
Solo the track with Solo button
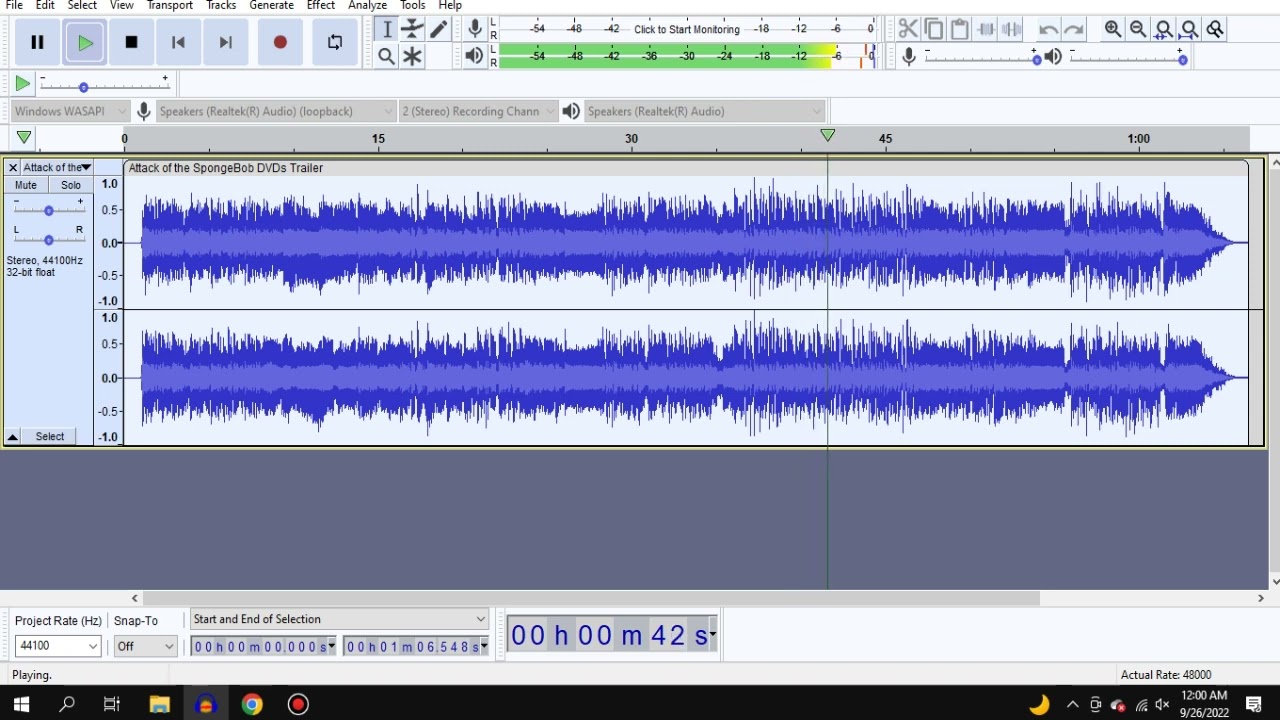71,185
